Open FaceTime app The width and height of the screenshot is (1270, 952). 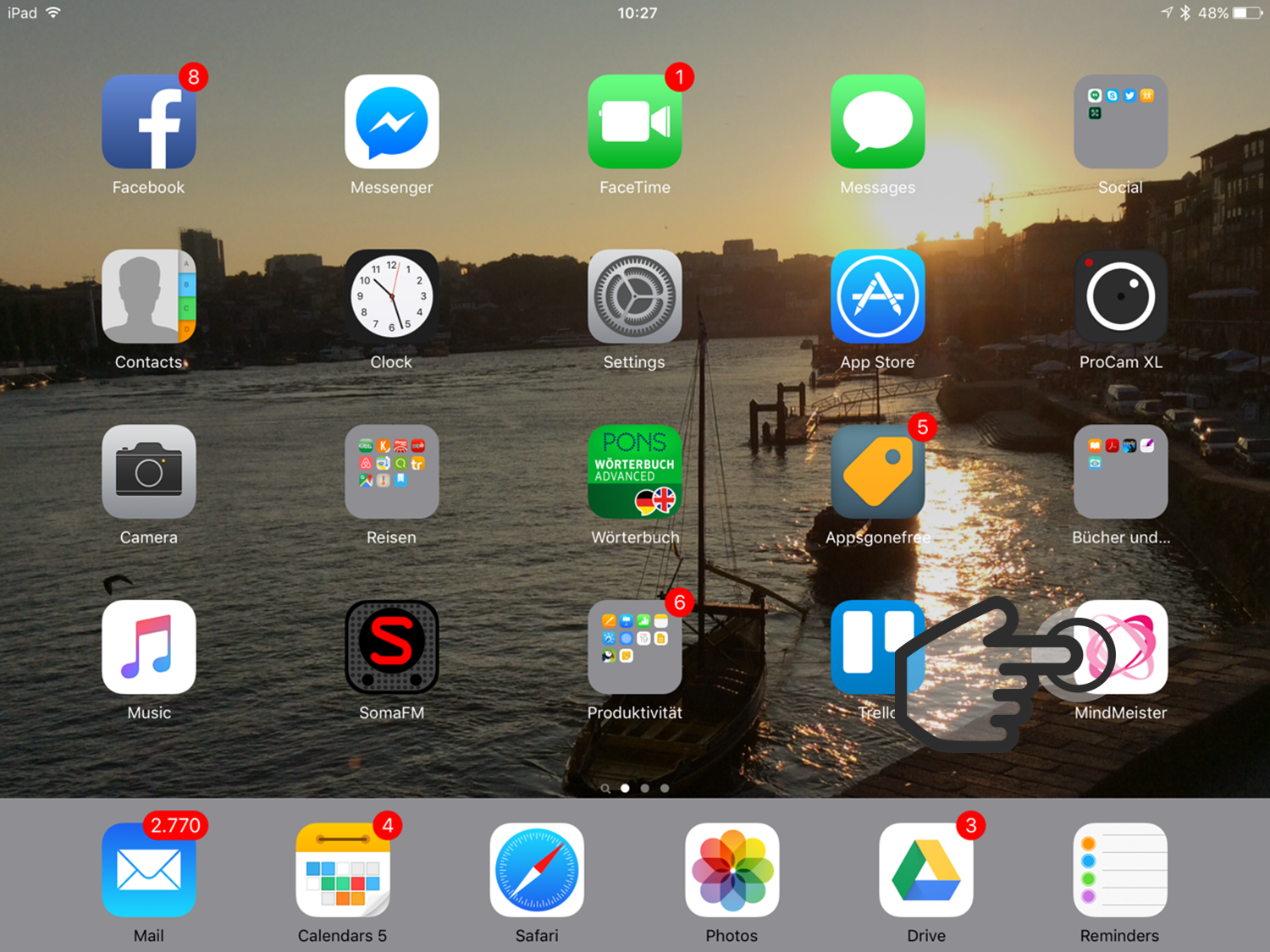pyautogui.click(x=635, y=122)
